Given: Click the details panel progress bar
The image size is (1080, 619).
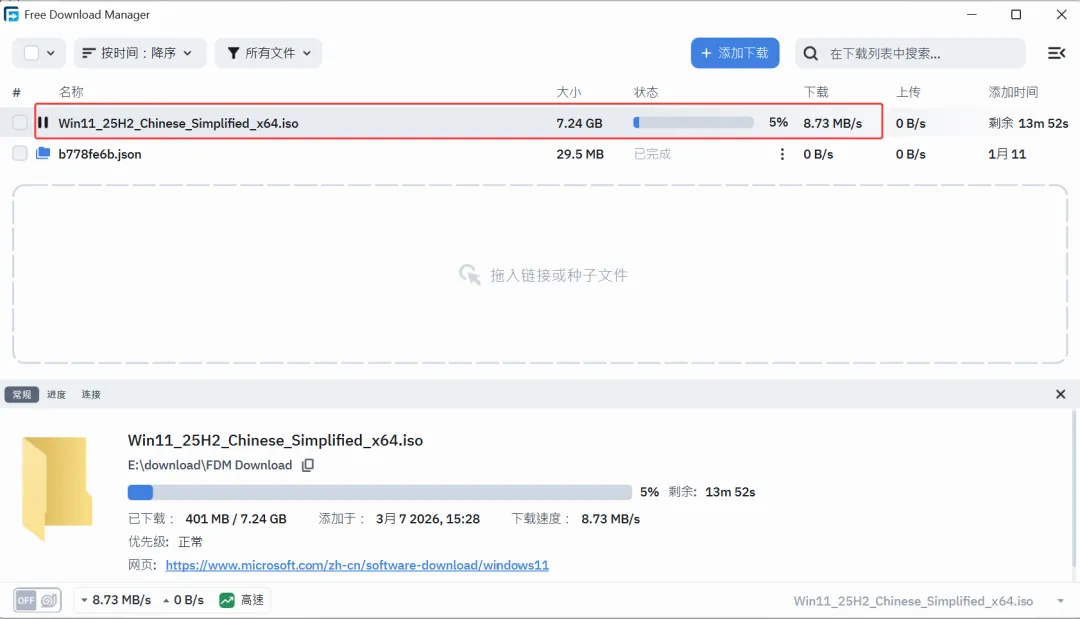Looking at the screenshot, I should [380, 492].
